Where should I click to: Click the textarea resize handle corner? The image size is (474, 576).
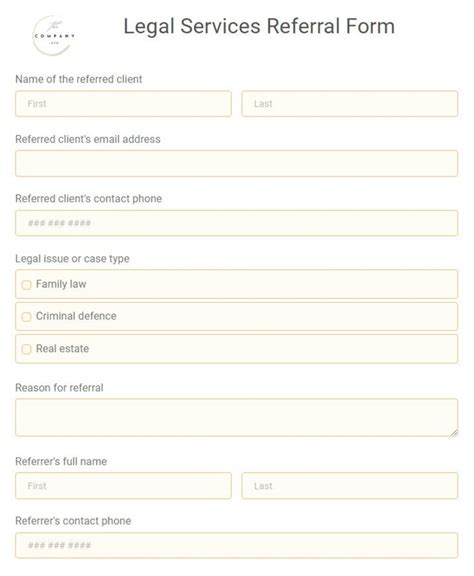coord(454,433)
